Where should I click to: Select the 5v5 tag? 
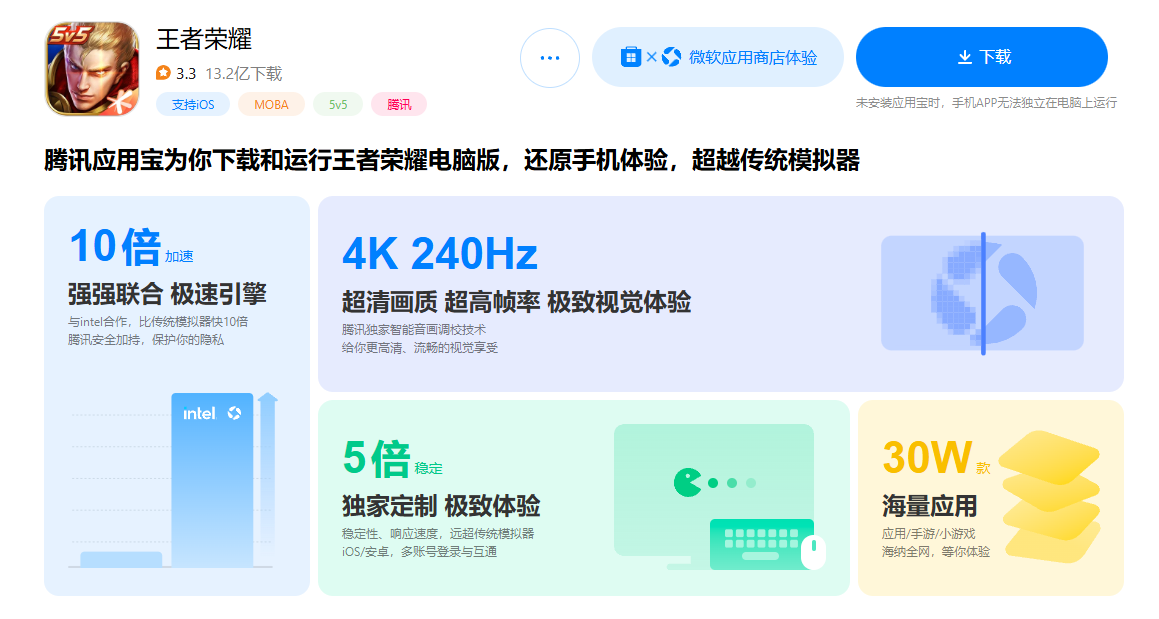coord(338,104)
